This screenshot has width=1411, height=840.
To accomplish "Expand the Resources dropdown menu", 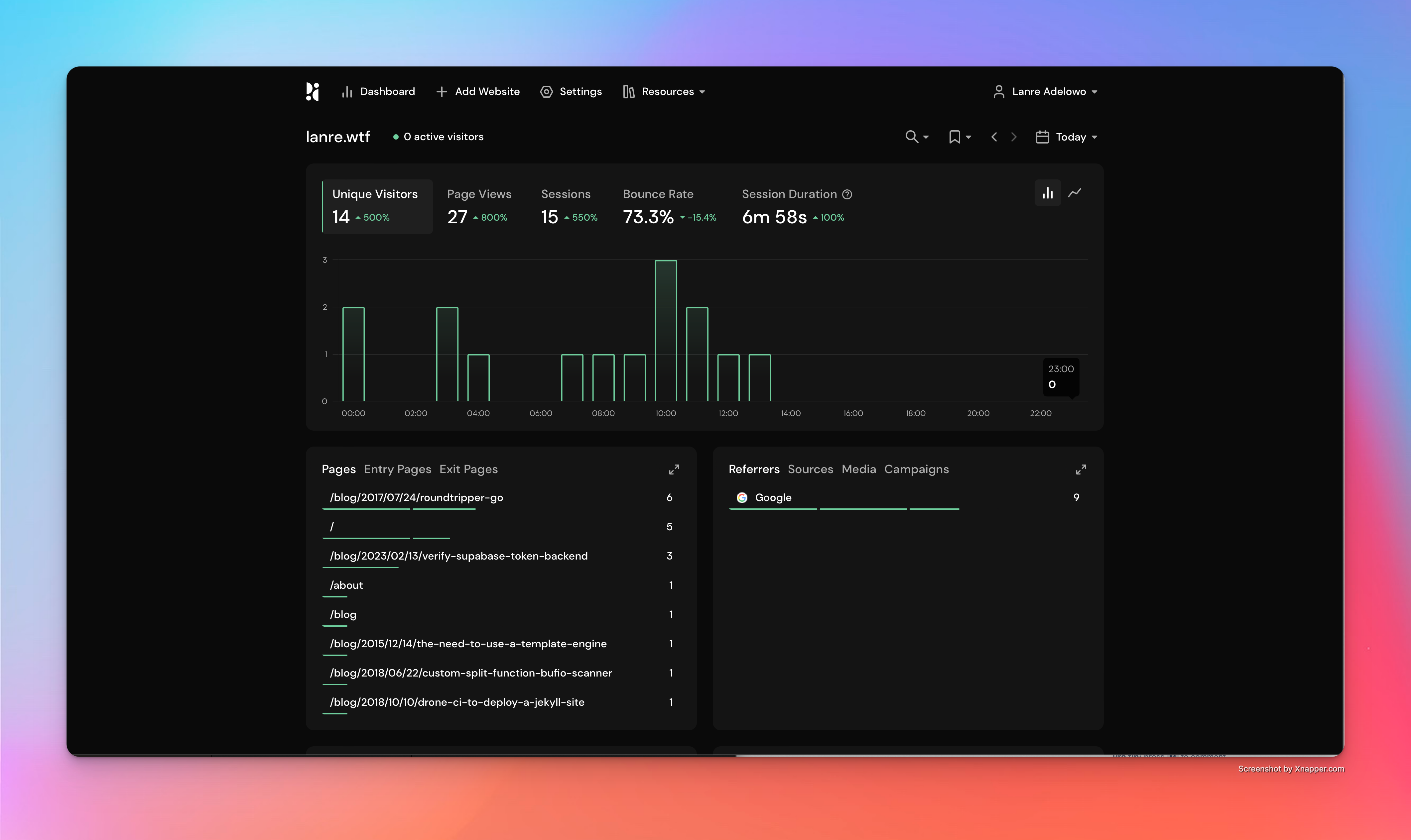I will pos(664,92).
